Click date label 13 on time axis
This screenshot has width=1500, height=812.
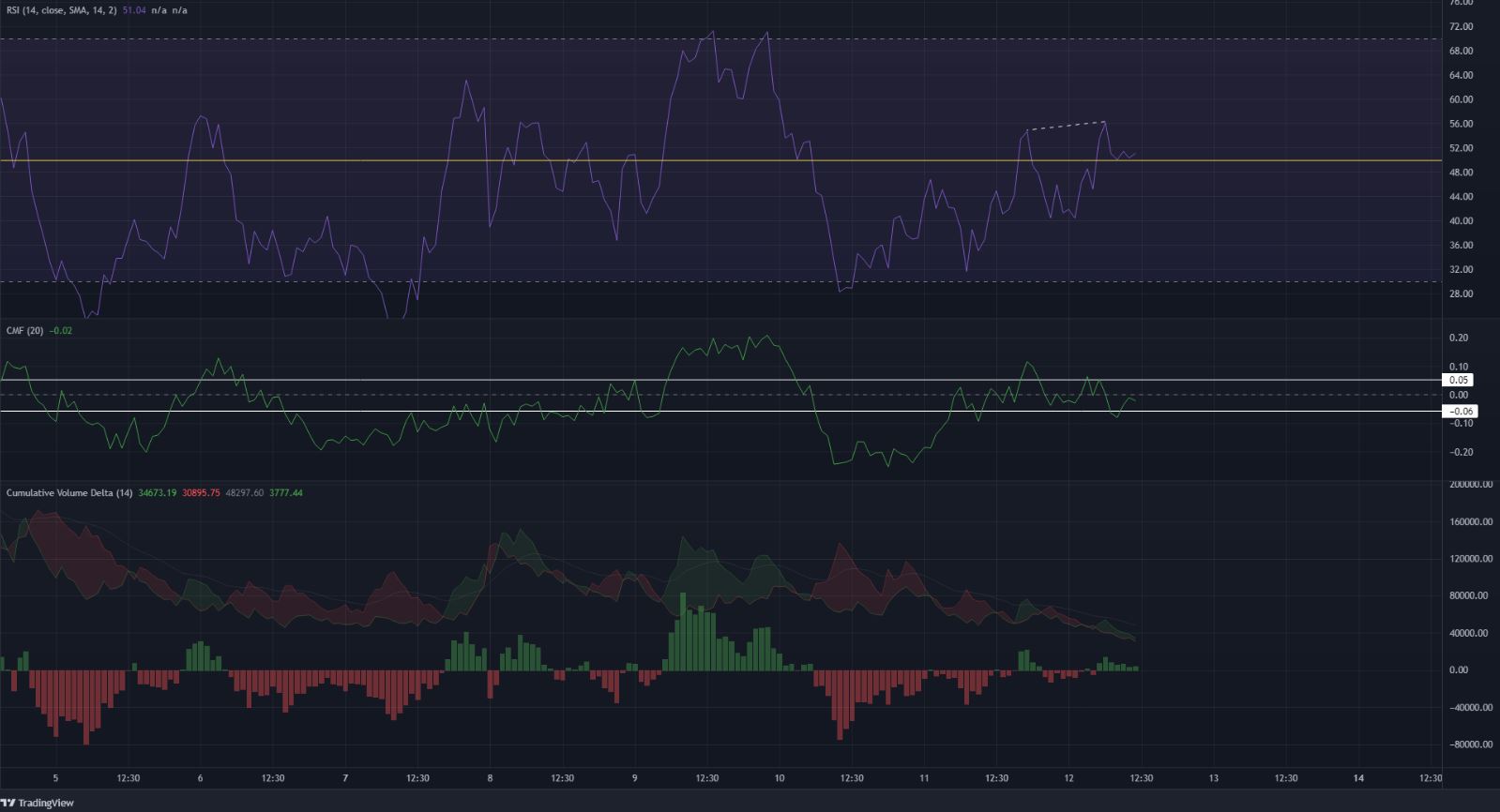click(1214, 778)
